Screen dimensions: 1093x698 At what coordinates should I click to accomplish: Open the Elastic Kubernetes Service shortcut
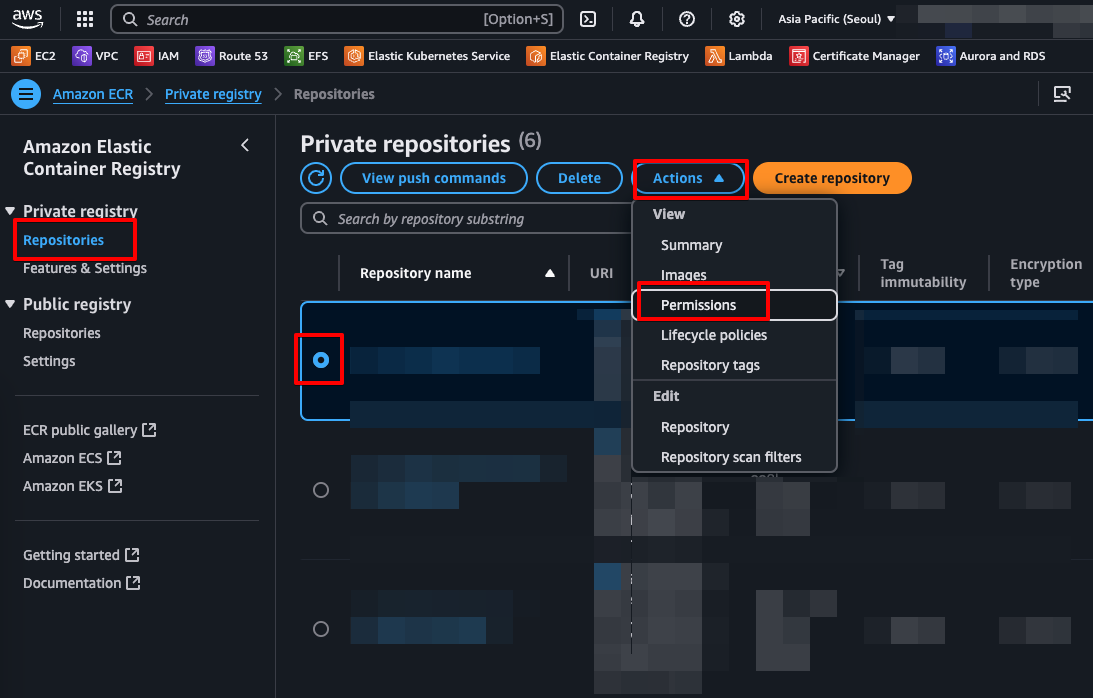tap(427, 56)
